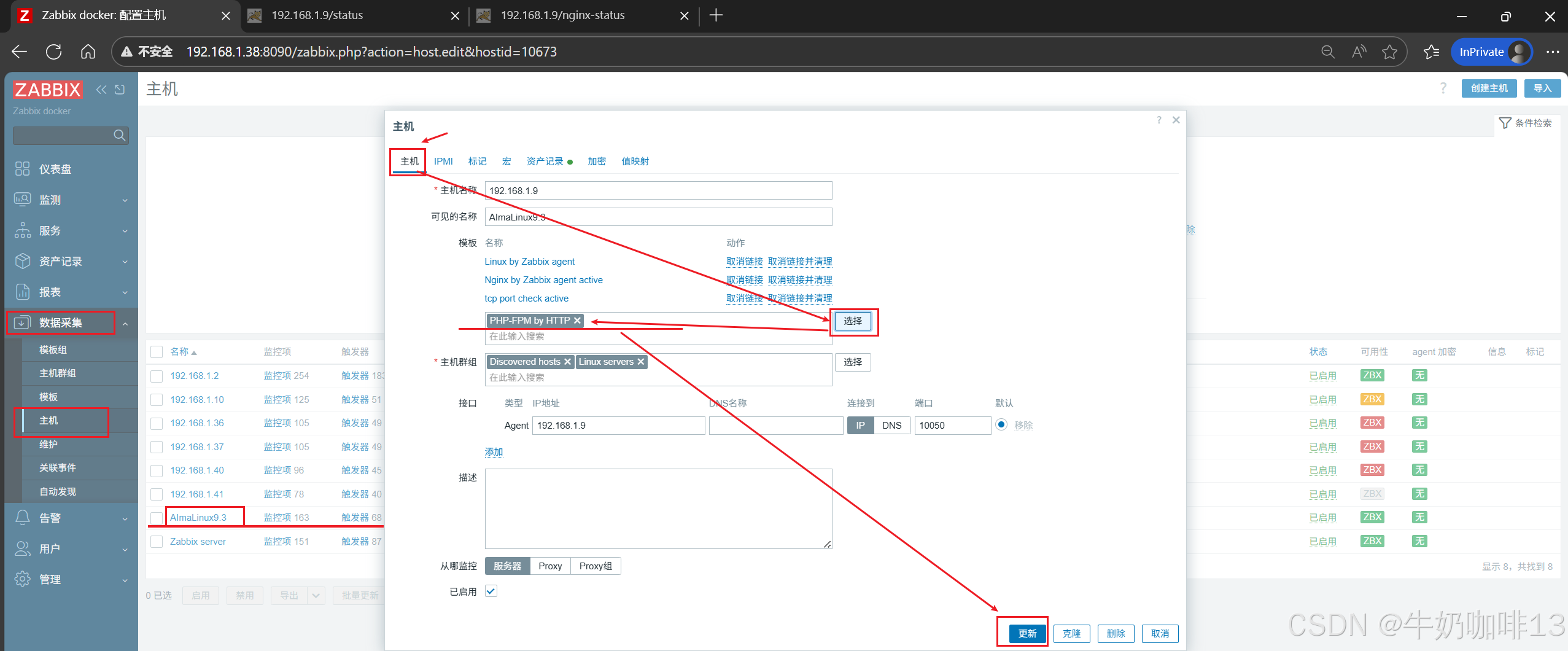Switch to the 加密 encryption tab
The height and width of the screenshot is (651, 1568).
coord(596,161)
